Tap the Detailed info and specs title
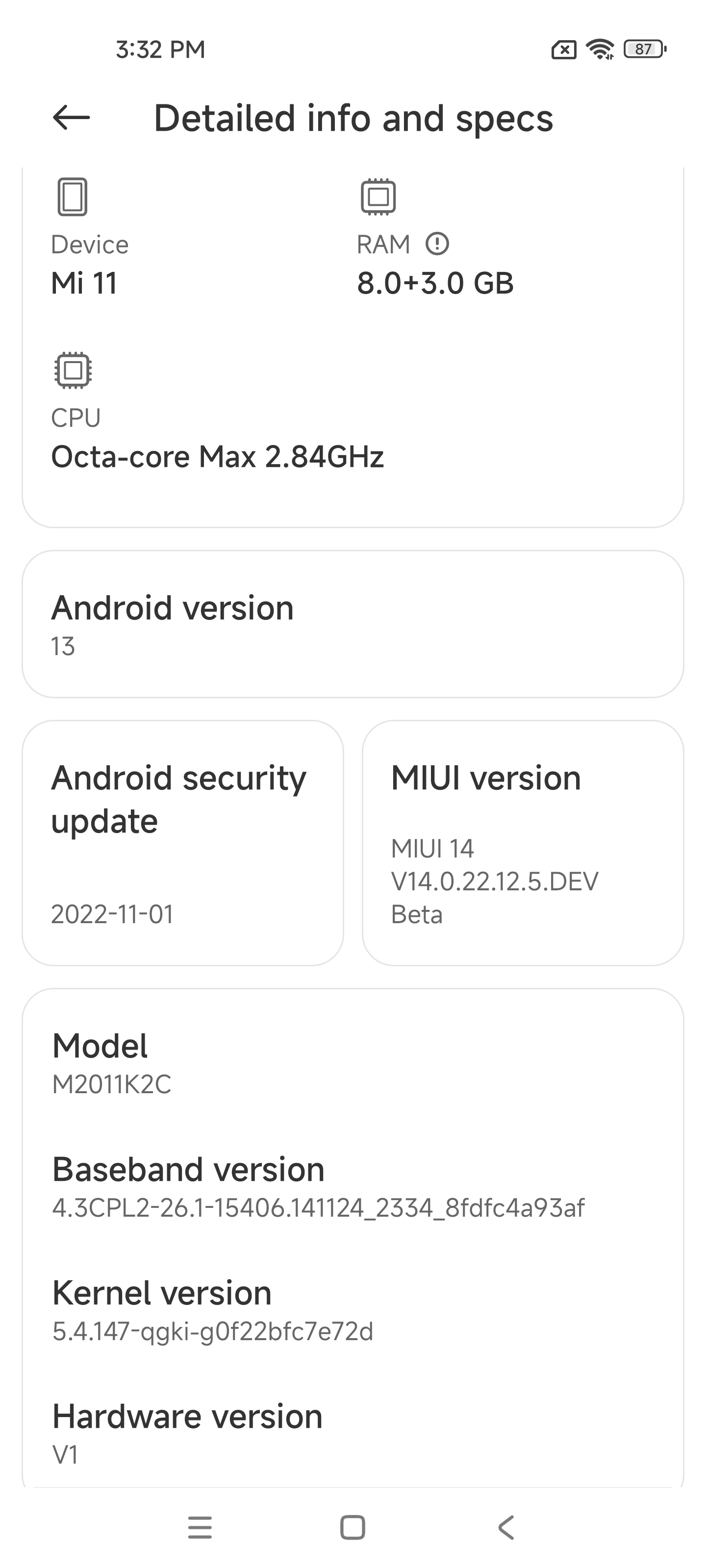Viewport: 706px width, 1568px height. pos(353,118)
